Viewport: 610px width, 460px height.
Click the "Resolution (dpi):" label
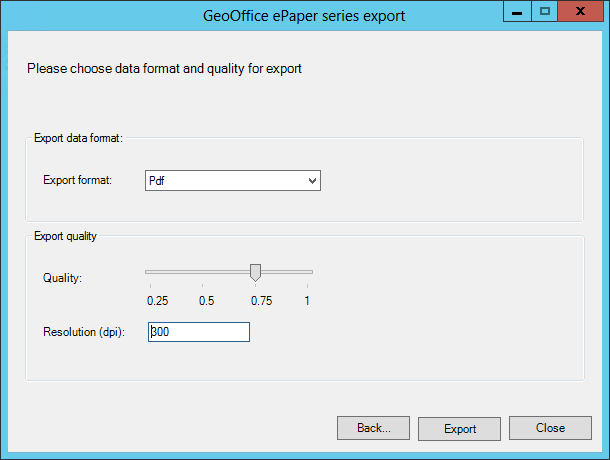tap(83, 332)
